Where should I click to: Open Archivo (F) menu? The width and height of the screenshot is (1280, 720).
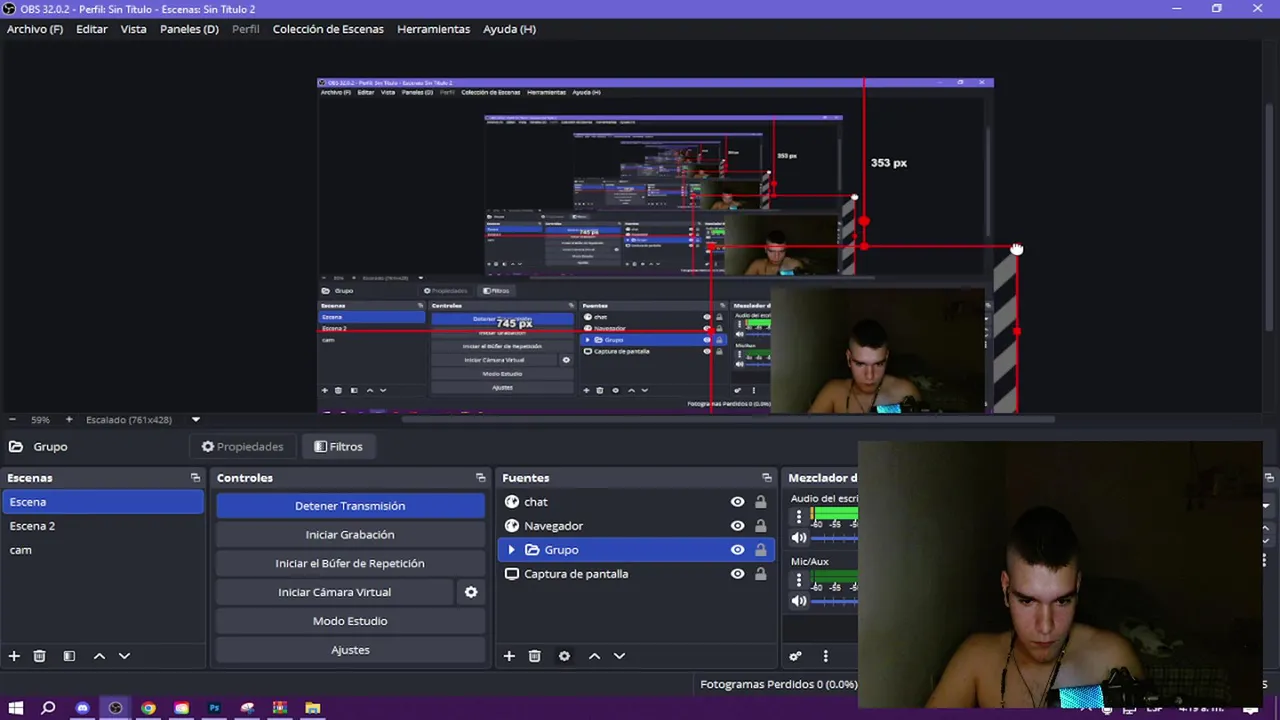[35, 29]
